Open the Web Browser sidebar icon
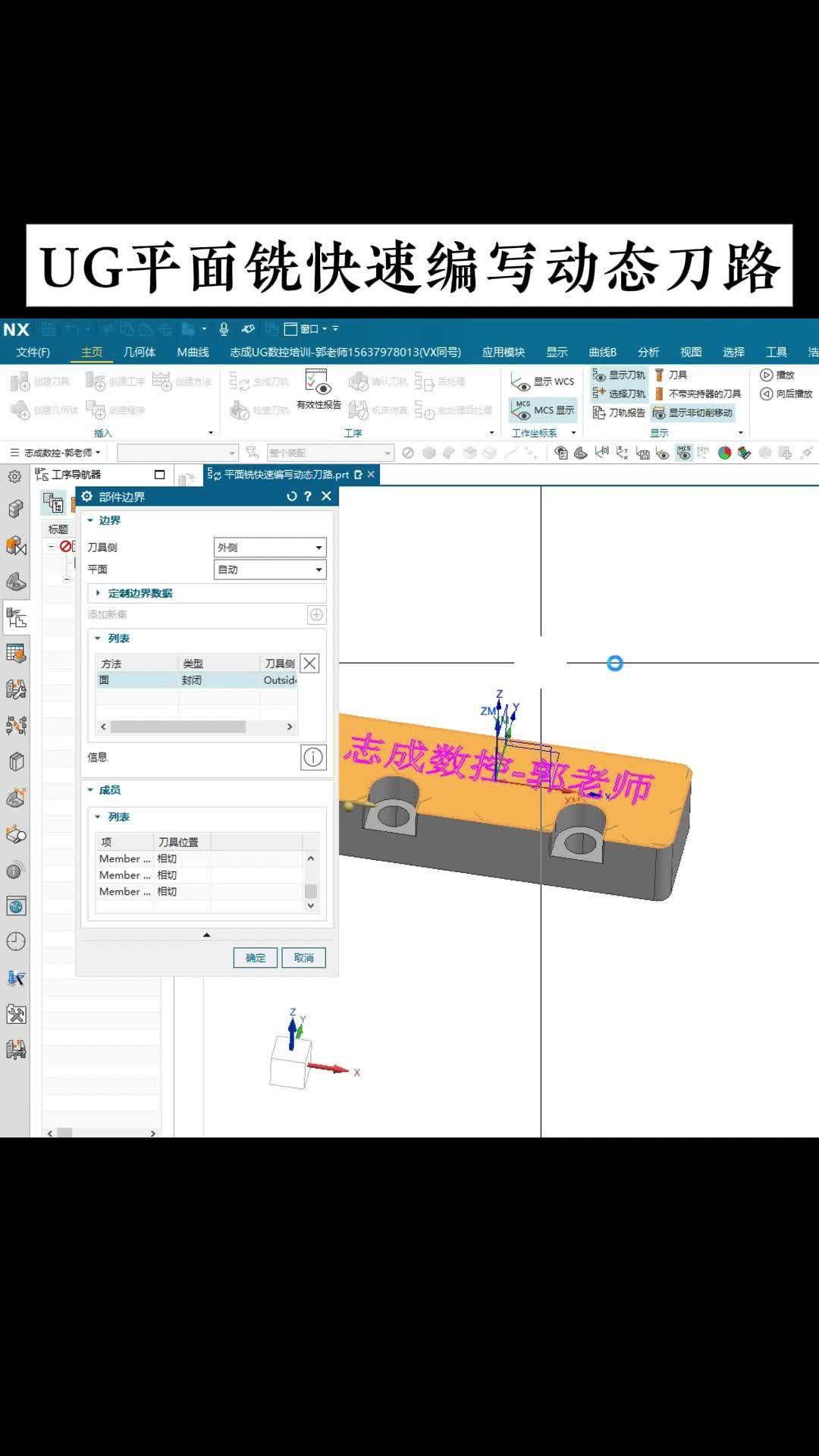The width and height of the screenshot is (819, 1456). [x=16, y=906]
